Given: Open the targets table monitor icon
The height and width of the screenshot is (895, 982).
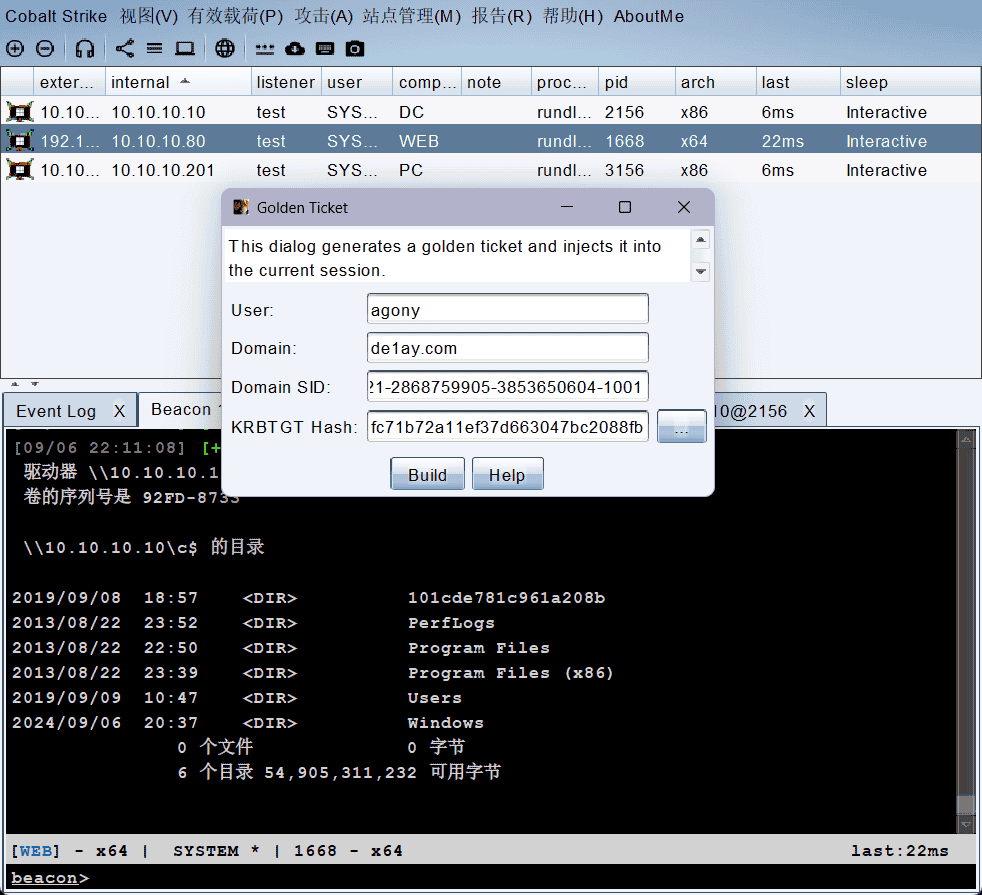Looking at the screenshot, I should point(184,48).
